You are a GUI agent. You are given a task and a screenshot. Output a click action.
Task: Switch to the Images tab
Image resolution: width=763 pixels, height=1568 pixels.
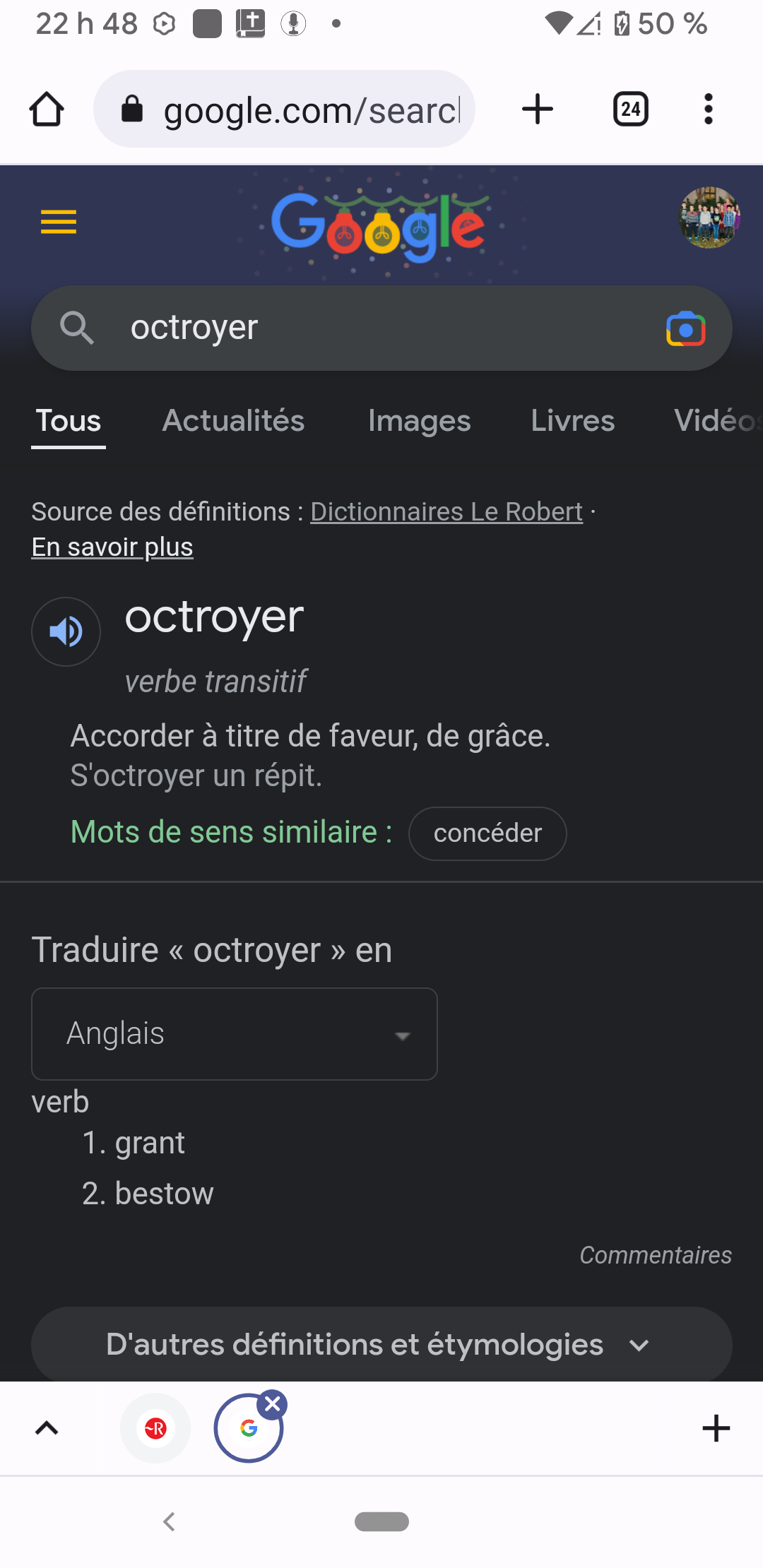[419, 421]
